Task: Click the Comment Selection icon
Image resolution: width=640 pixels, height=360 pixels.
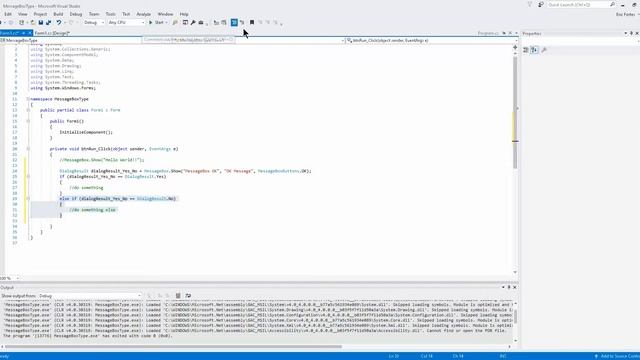Action: coord(234,22)
